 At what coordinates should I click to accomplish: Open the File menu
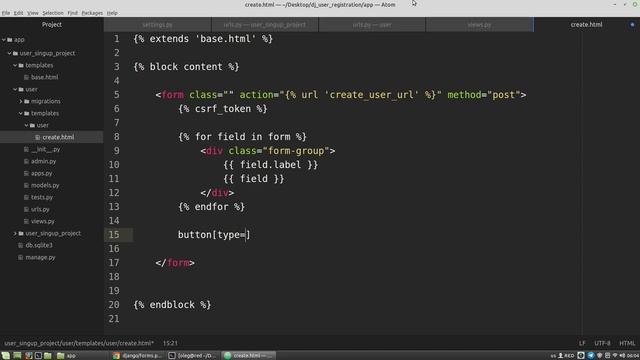[x=6, y=13]
